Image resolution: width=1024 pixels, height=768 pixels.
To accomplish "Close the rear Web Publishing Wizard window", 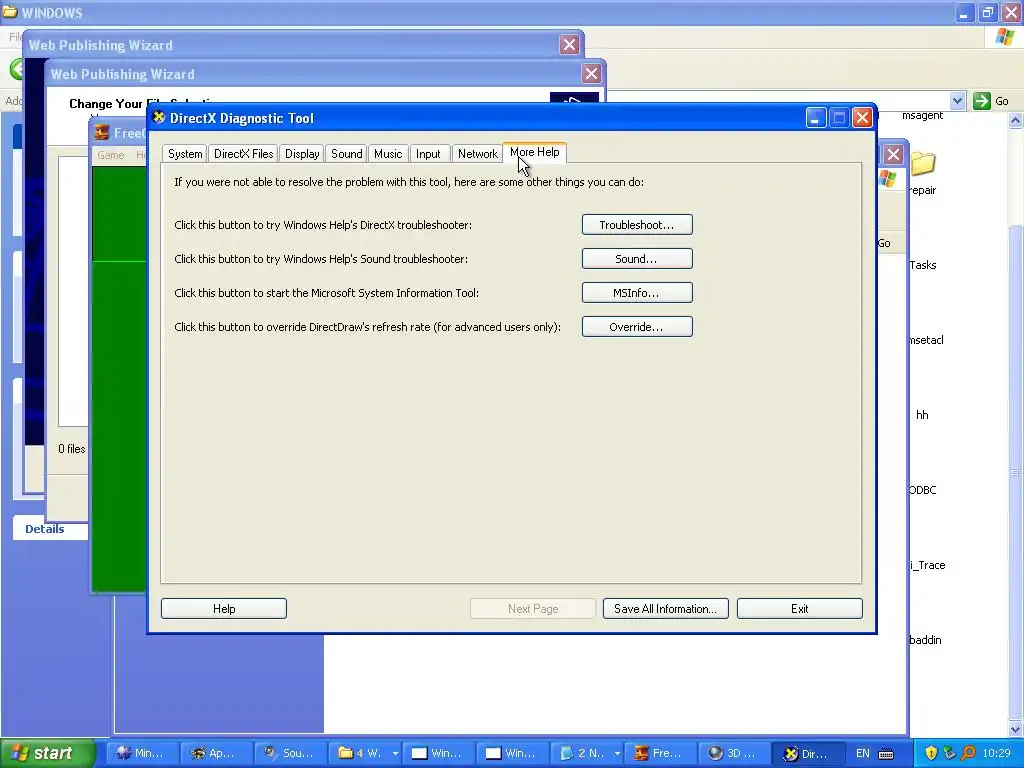I will tap(569, 44).
